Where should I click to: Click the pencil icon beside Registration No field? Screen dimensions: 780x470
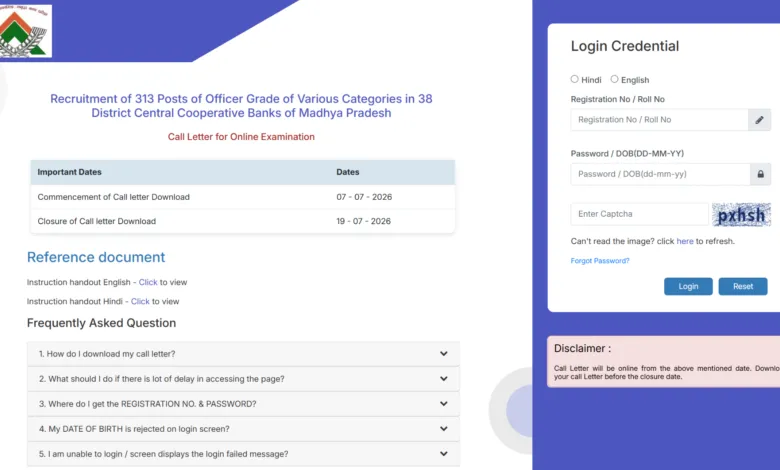point(759,120)
